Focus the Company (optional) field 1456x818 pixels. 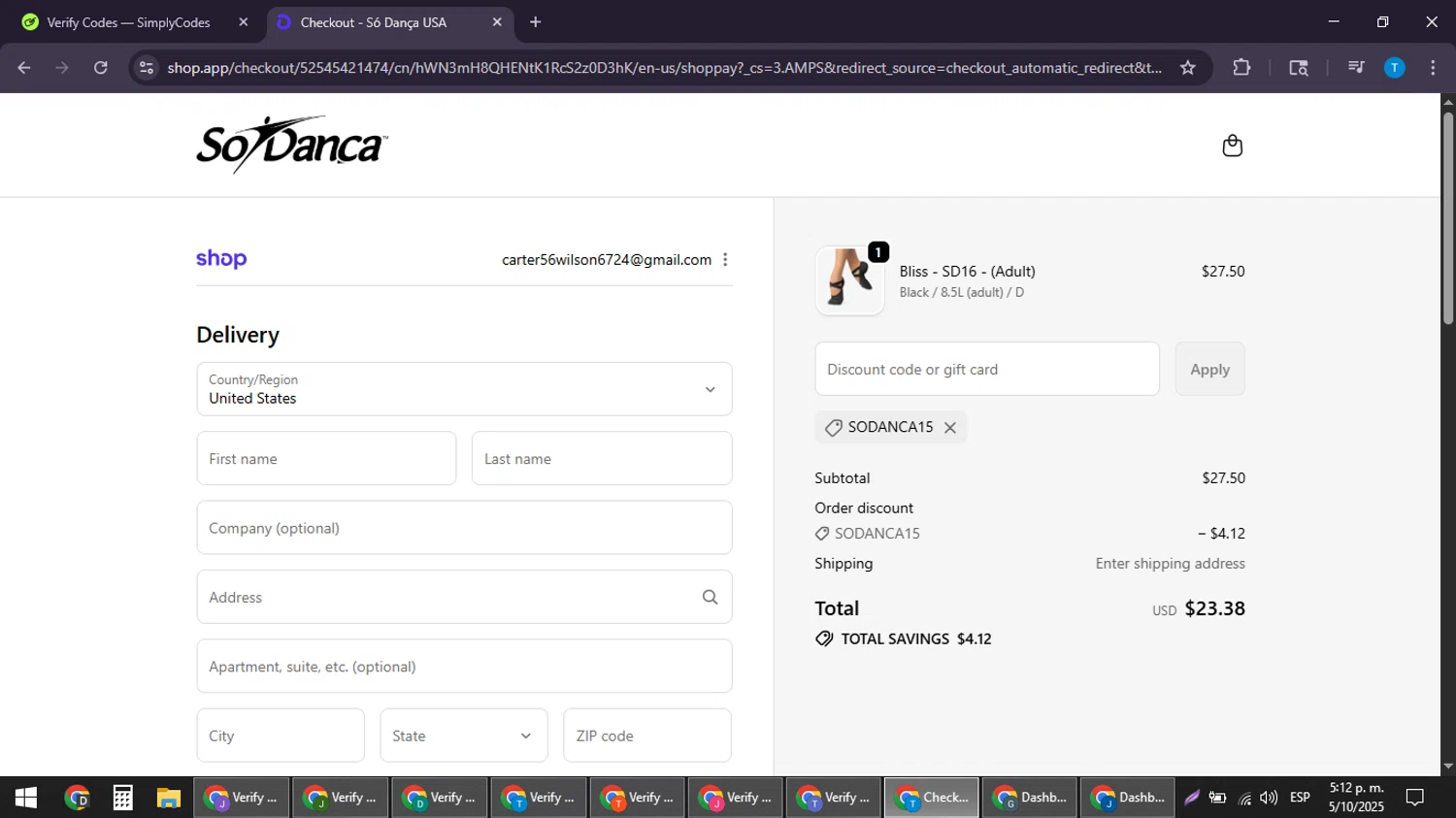[464, 528]
